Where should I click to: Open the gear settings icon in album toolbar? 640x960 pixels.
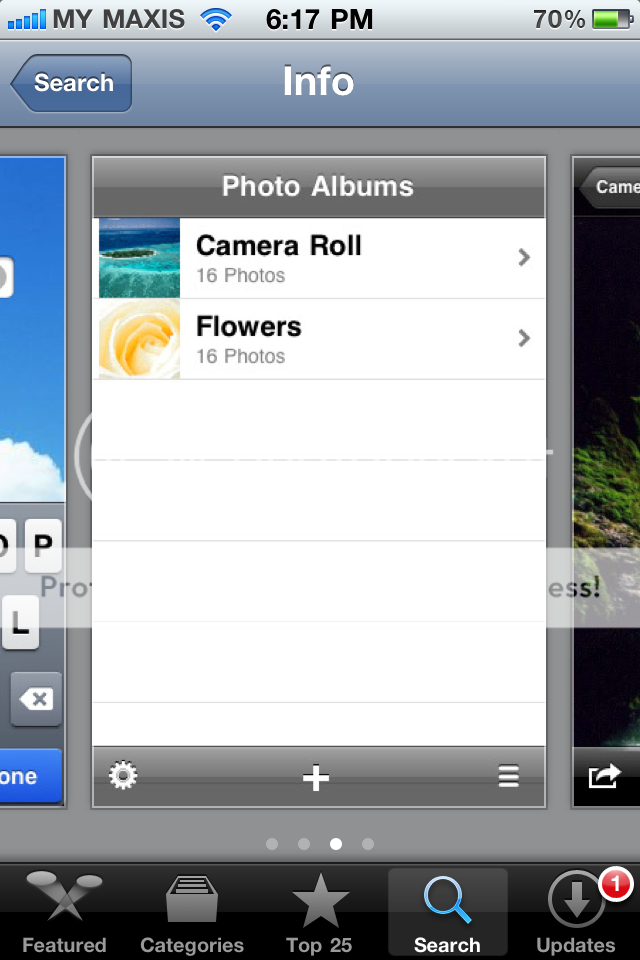(x=123, y=776)
